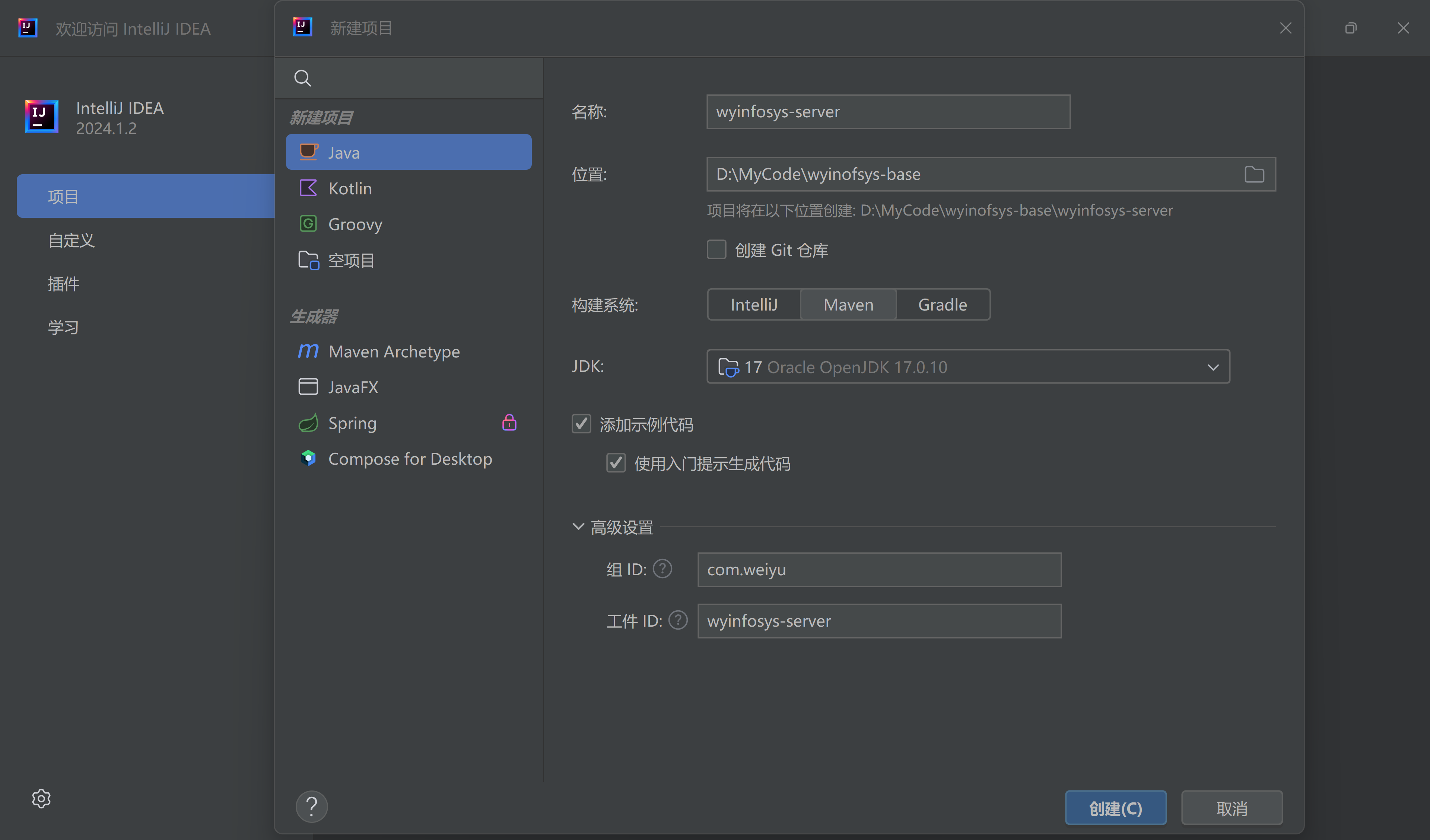This screenshot has height=840, width=1430.
Task: Open 插件 in the welcome sidebar
Action: click(64, 284)
